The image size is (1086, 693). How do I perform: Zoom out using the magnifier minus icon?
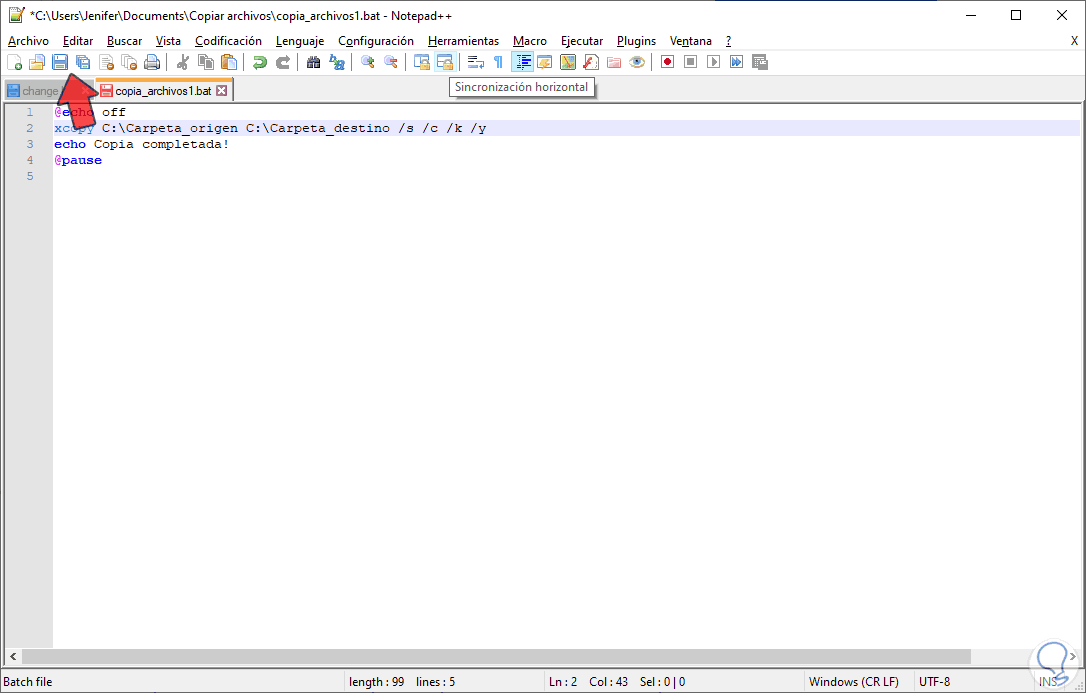pyautogui.click(x=391, y=62)
